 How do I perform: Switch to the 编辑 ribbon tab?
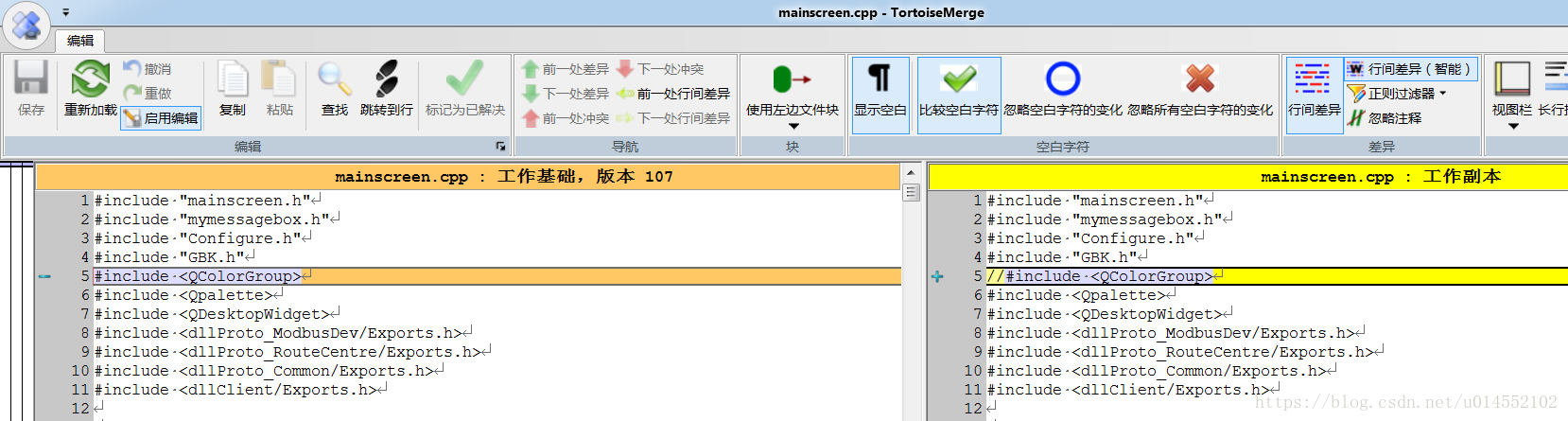(80, 41)
